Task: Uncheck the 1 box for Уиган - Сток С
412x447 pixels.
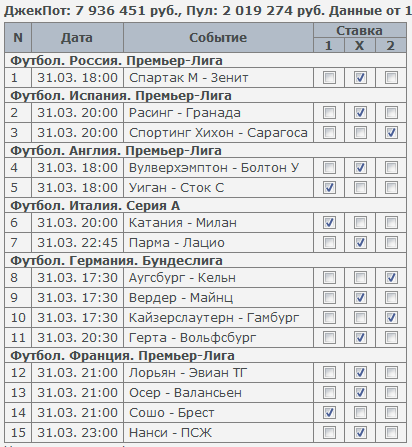Action: pyautogui.click(x=329, y=188)
